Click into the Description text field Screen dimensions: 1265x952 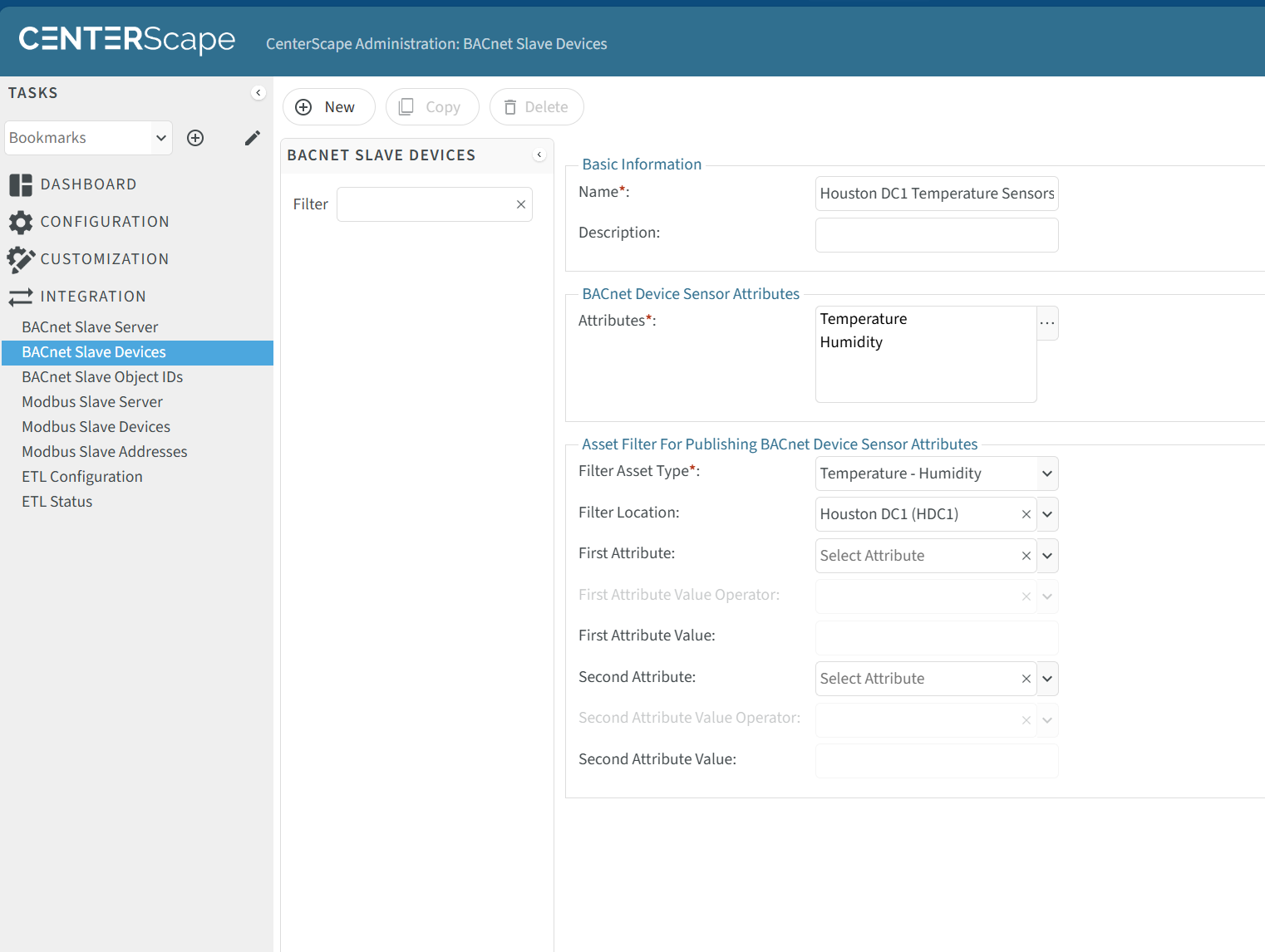(937, 235)
